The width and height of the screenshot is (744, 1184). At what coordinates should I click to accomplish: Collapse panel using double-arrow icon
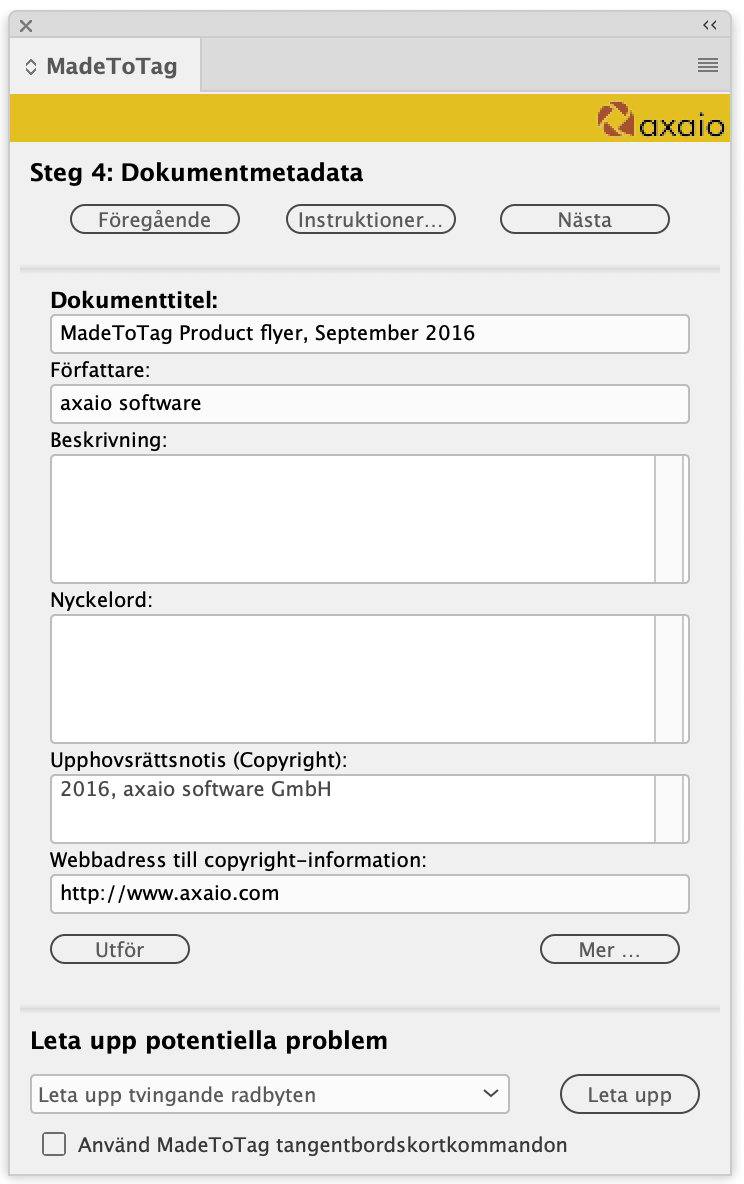tap(709, 26)
